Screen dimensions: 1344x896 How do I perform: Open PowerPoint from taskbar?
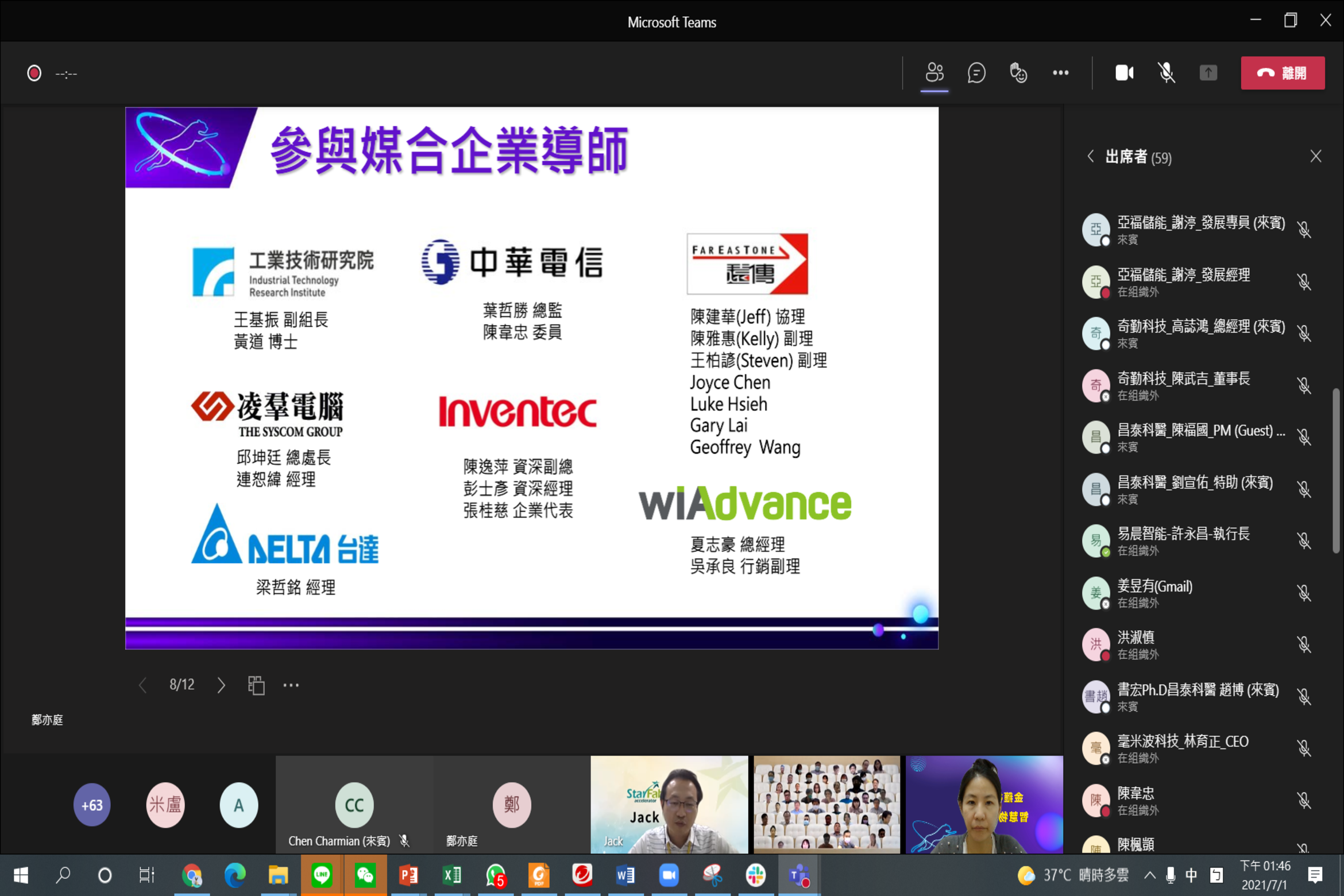409,875
